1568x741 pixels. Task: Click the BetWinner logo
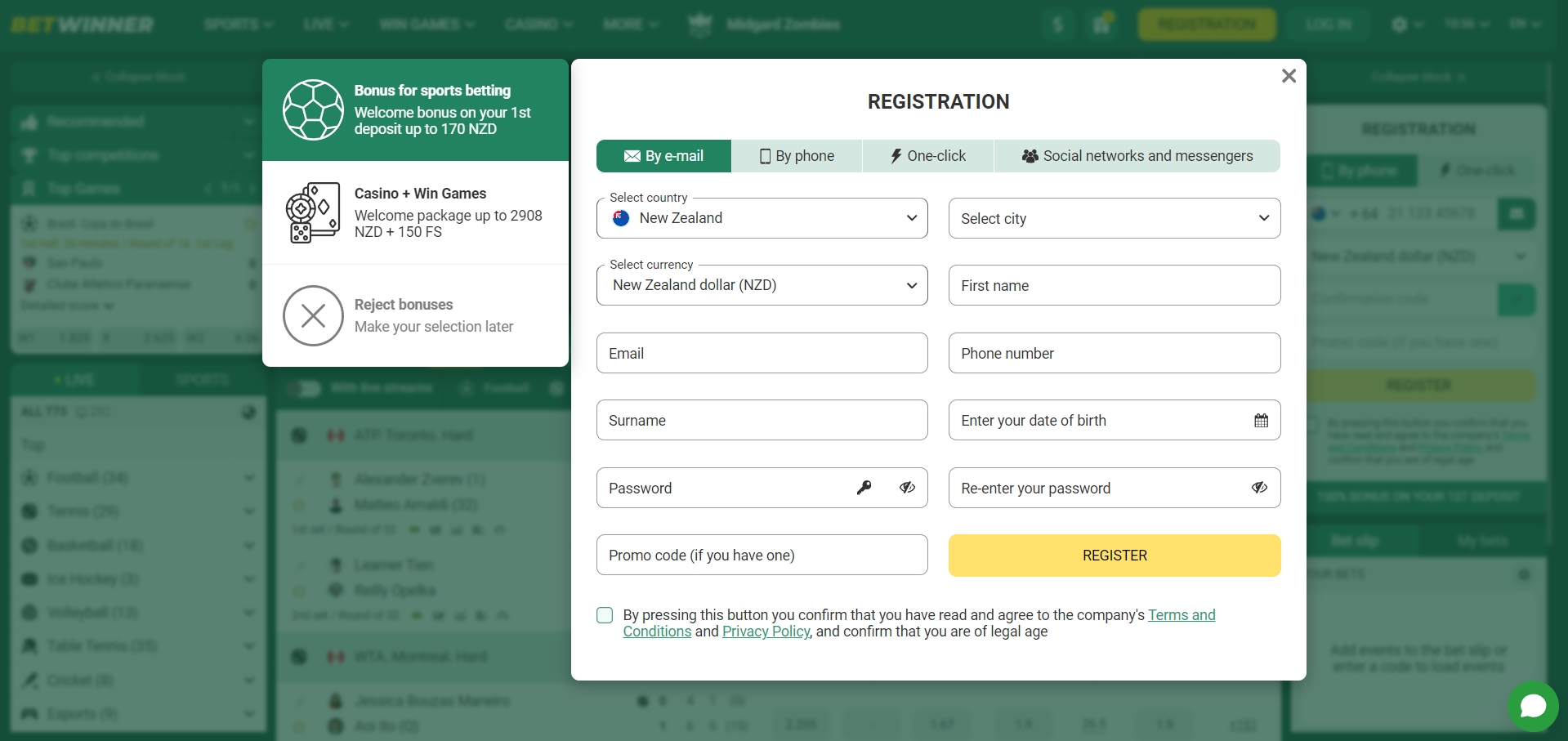pos(82,25)
